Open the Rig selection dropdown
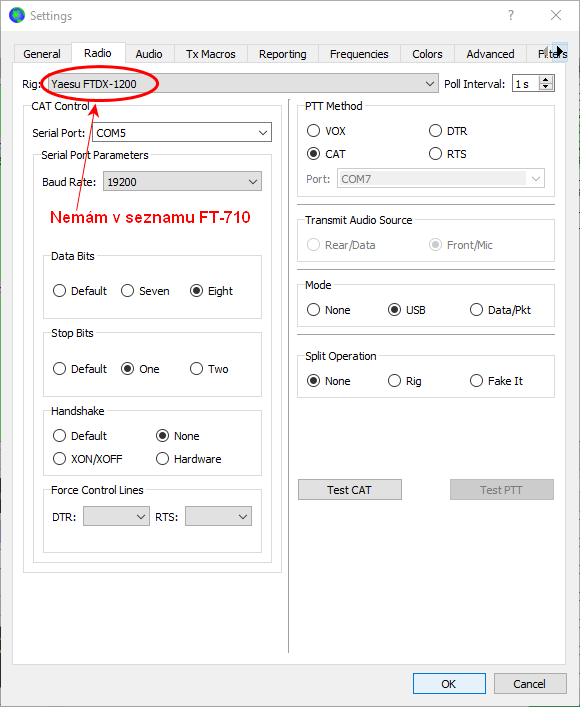 coord(243,84)
